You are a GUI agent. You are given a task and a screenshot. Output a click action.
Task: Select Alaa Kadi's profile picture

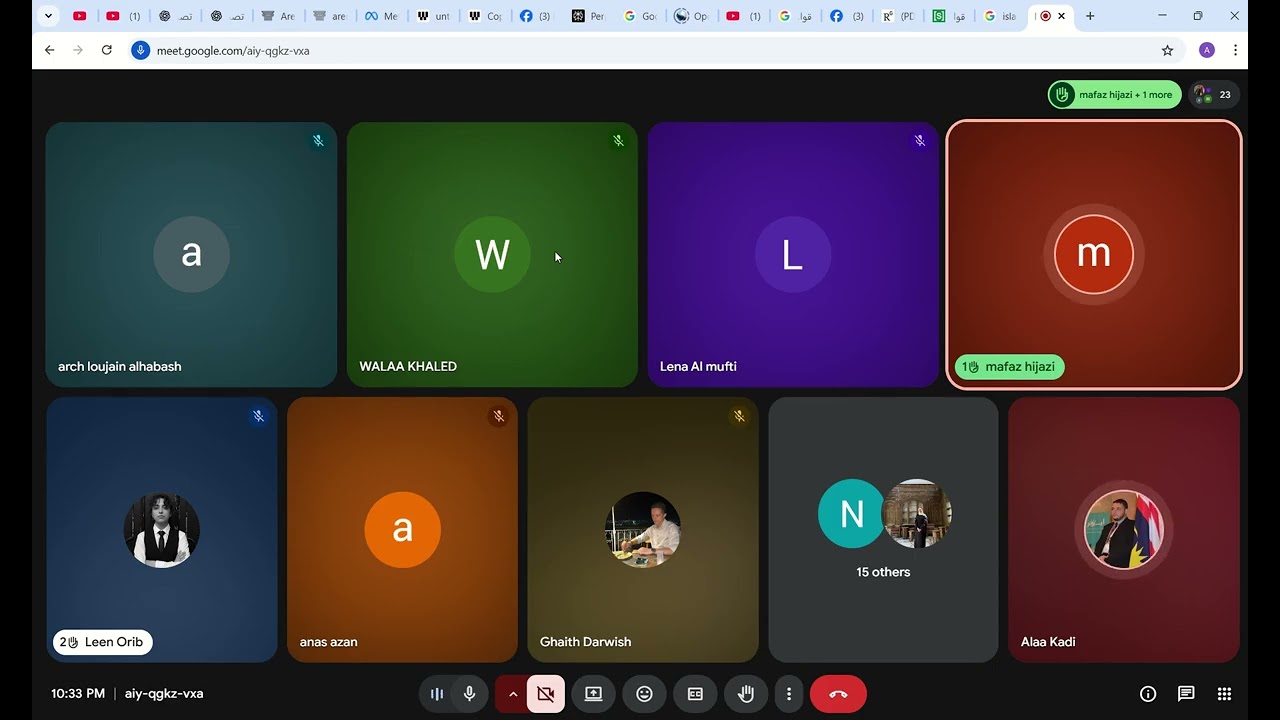coord(1124,530)
